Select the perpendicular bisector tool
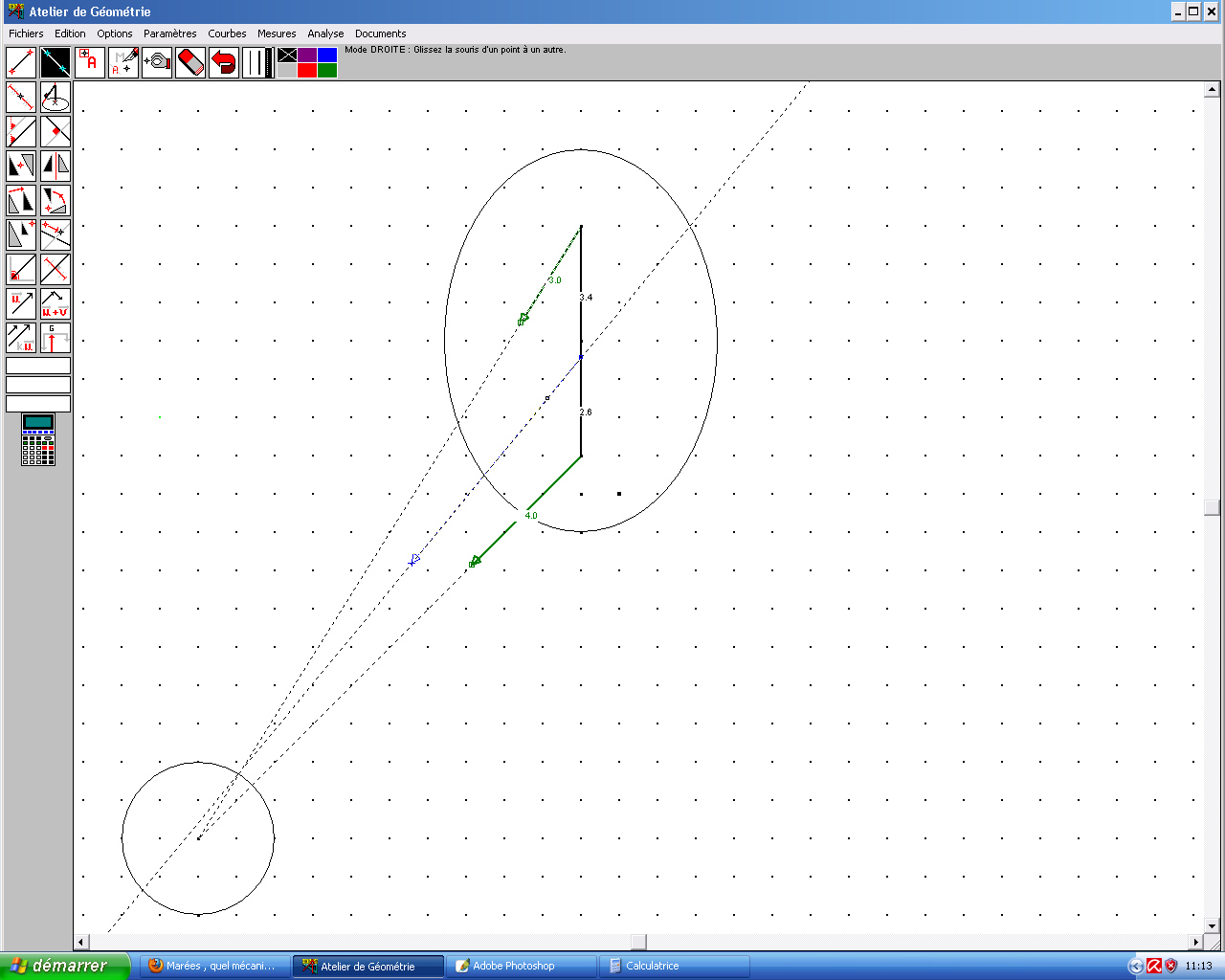 click(56, 269)
